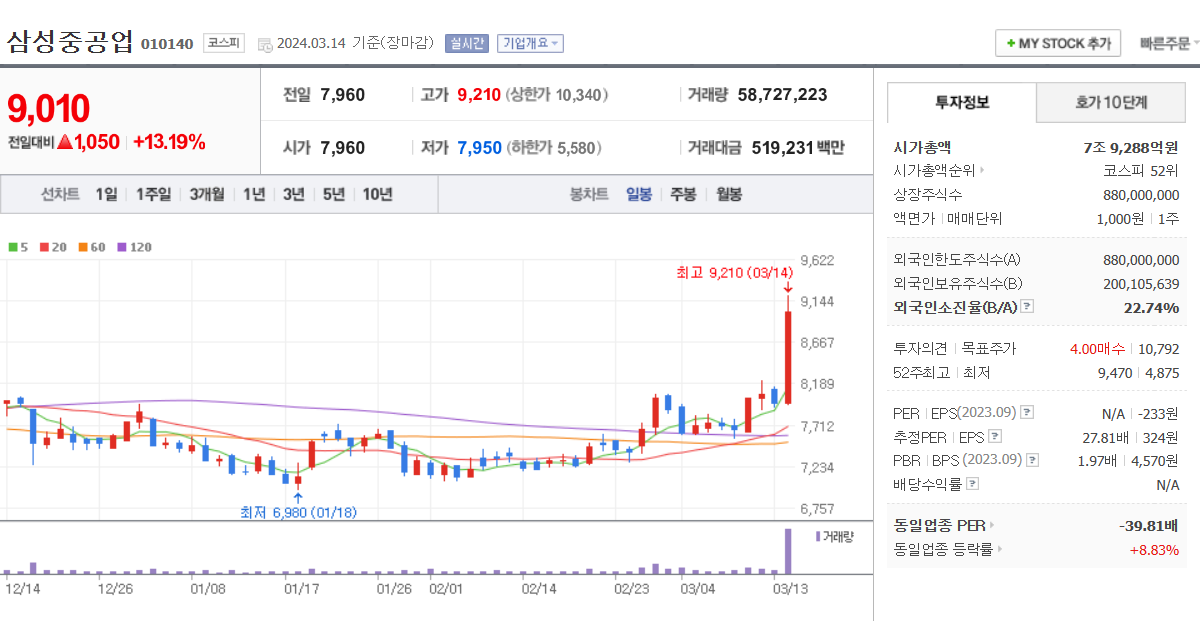The image size is (1201, 621).
Task: Open the 빠른주문 quick order dropdown
Action: (1170, 43)
